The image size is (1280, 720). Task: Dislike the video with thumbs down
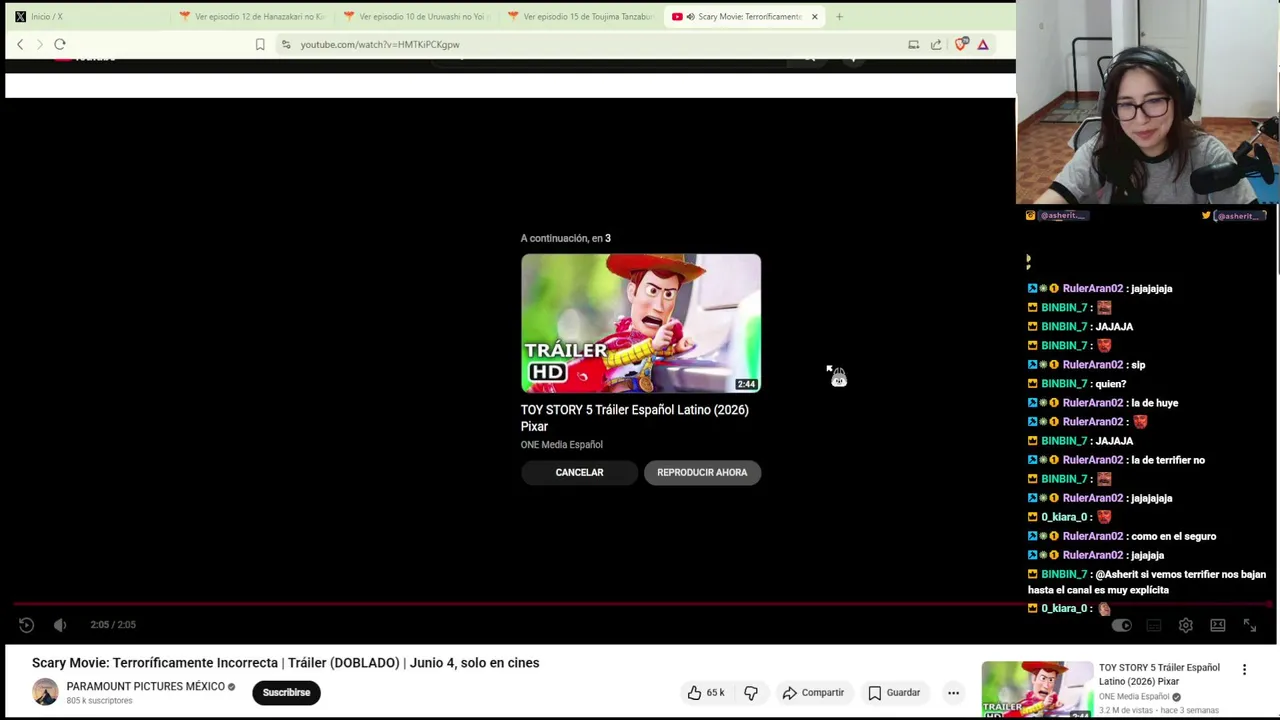[751, 692]
